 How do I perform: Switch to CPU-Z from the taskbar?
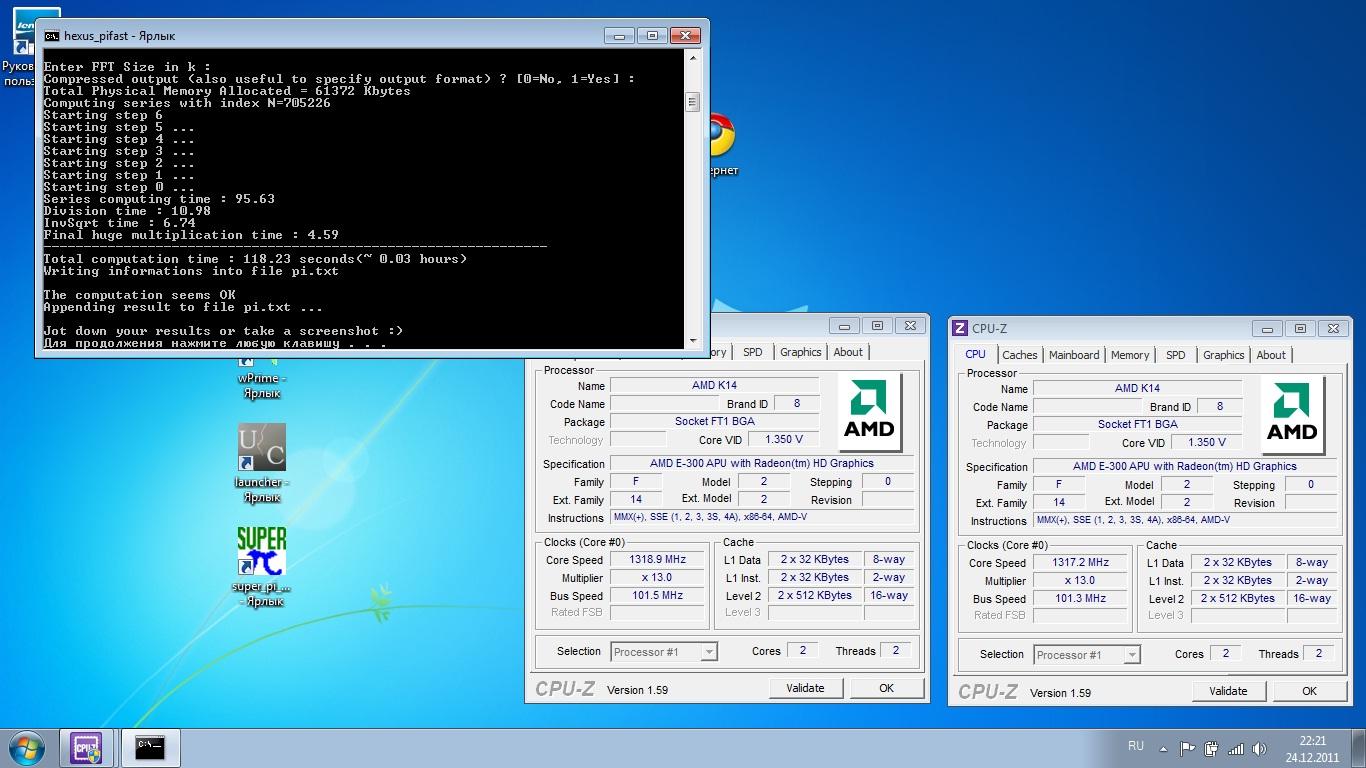87,747
